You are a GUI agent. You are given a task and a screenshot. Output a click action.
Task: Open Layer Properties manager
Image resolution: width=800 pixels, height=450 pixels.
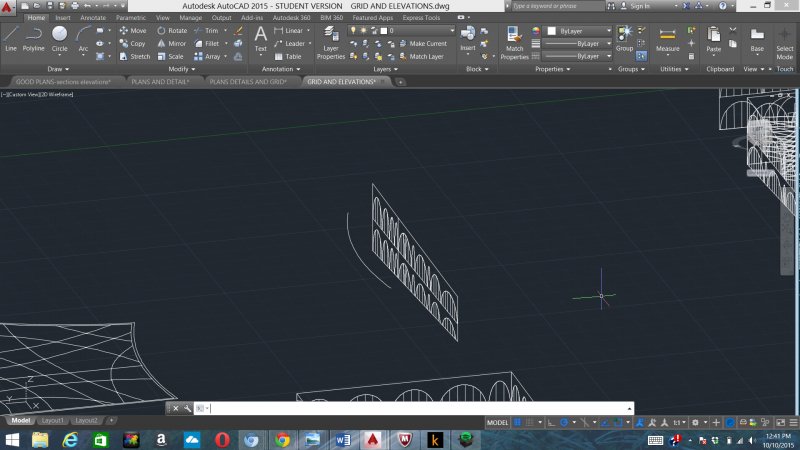point(330,40)
